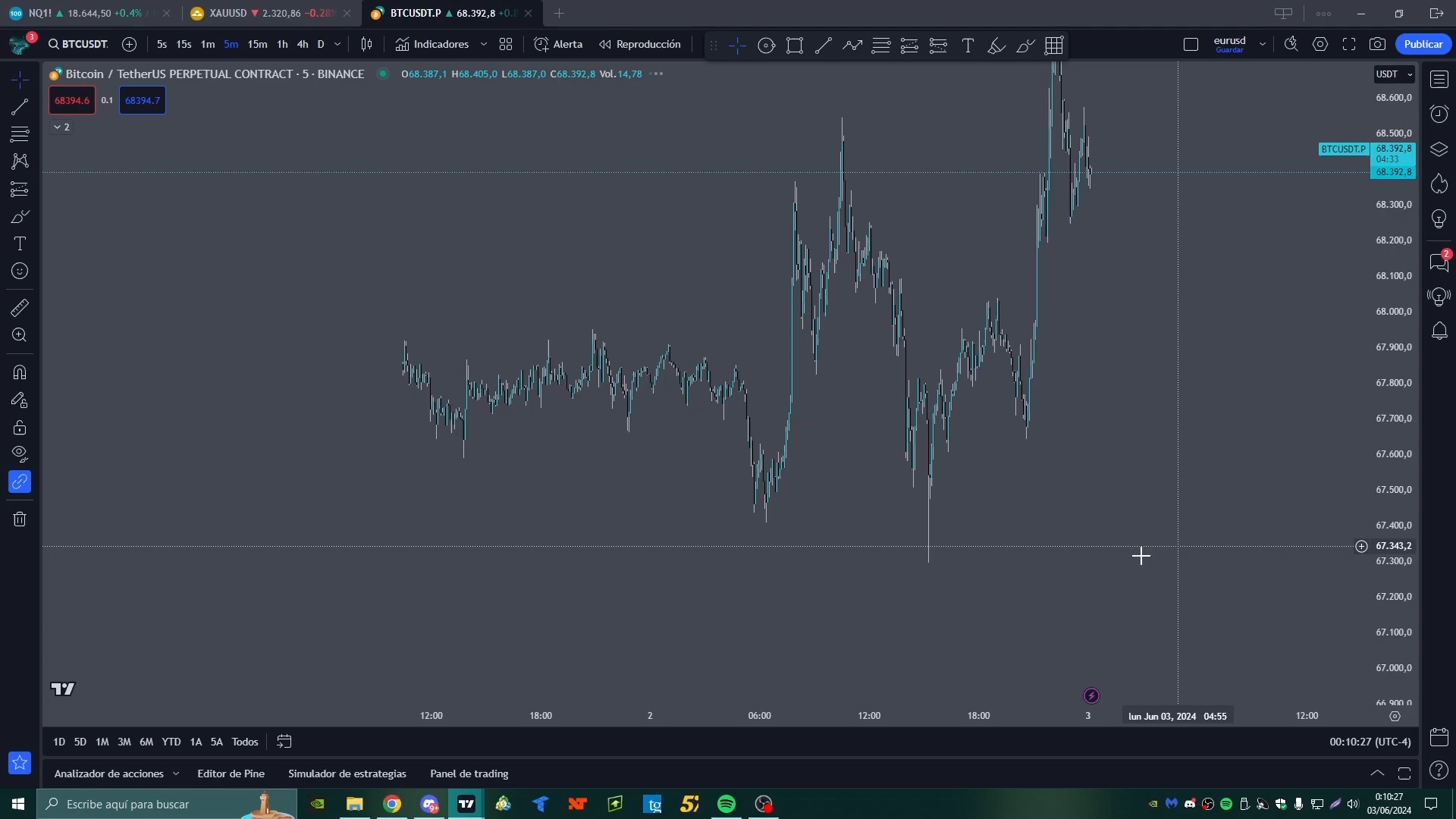Image resolution: width=1456 pixels, height=819 pixels.
Task: Expand the collapsed indicators legend arrow
Action: 58,127
